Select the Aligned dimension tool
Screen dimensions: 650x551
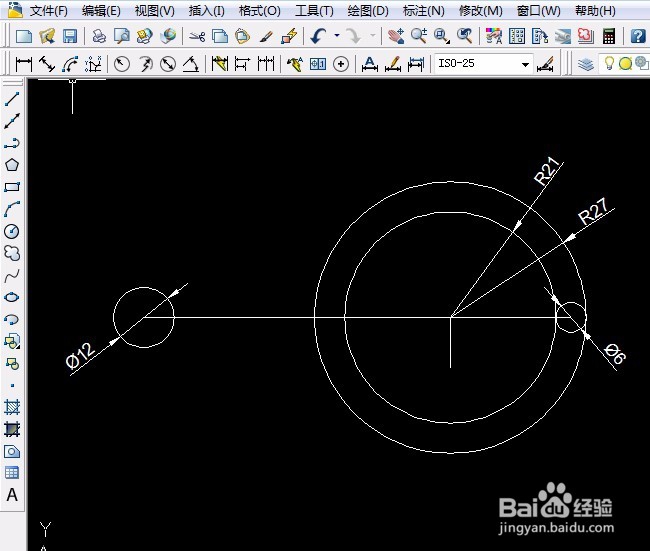47,64
